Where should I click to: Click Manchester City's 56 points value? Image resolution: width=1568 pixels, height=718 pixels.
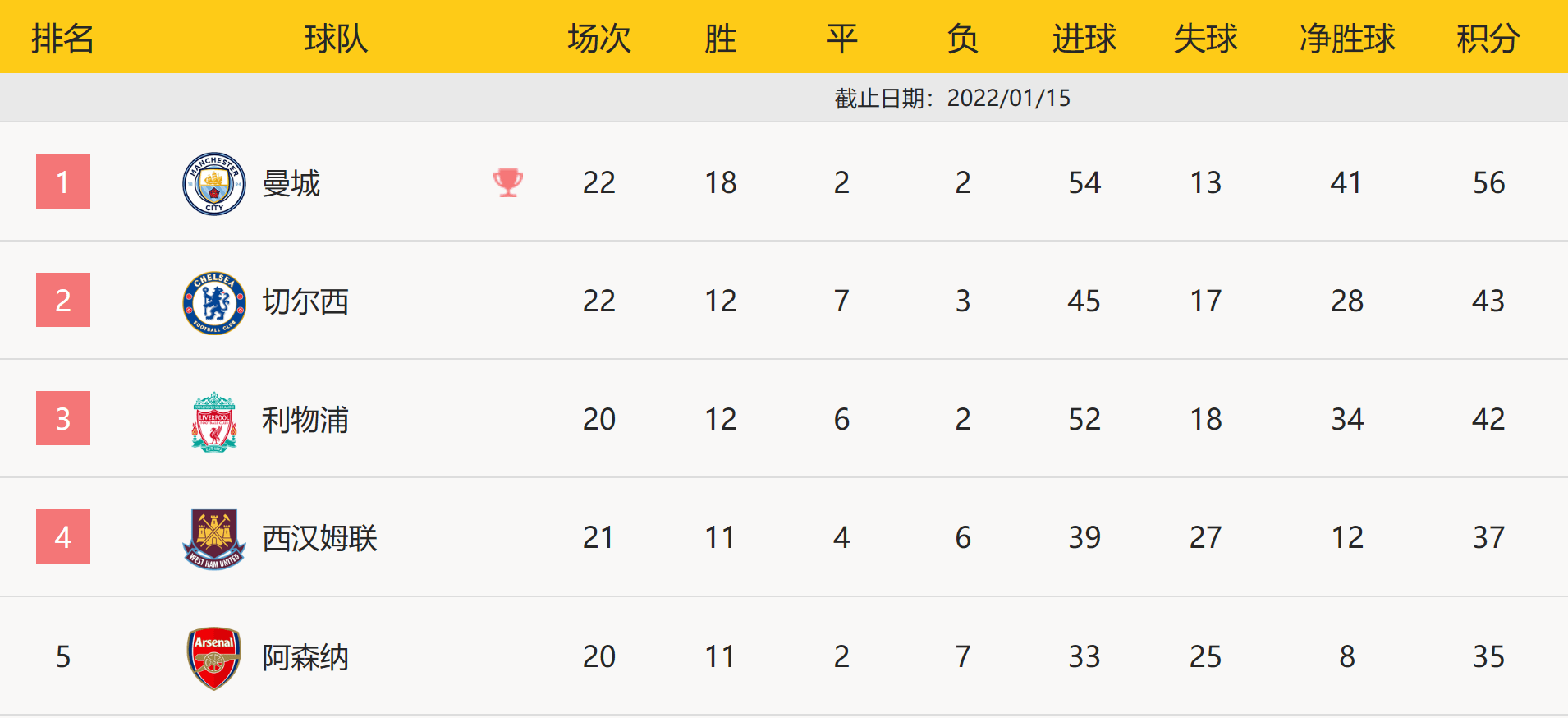1488,183
